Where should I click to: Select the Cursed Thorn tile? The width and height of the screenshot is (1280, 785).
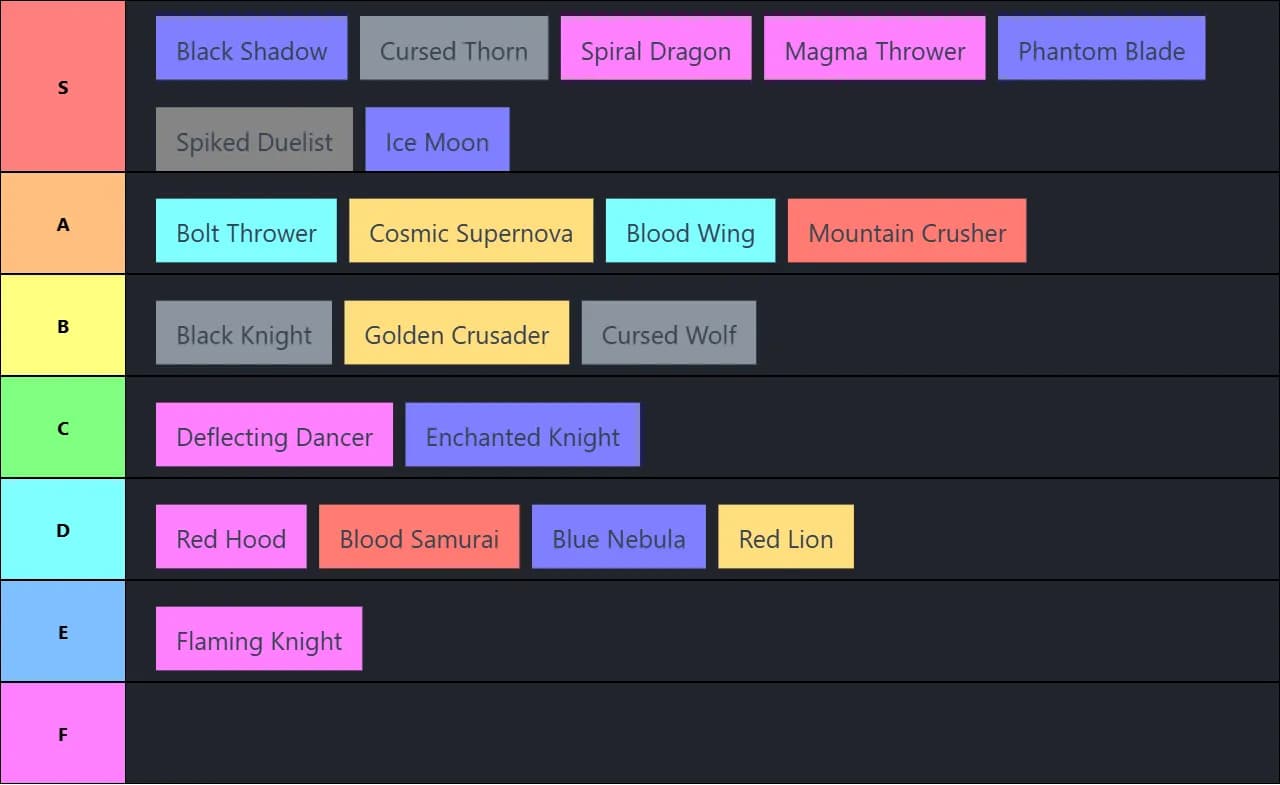coord(454,48)
